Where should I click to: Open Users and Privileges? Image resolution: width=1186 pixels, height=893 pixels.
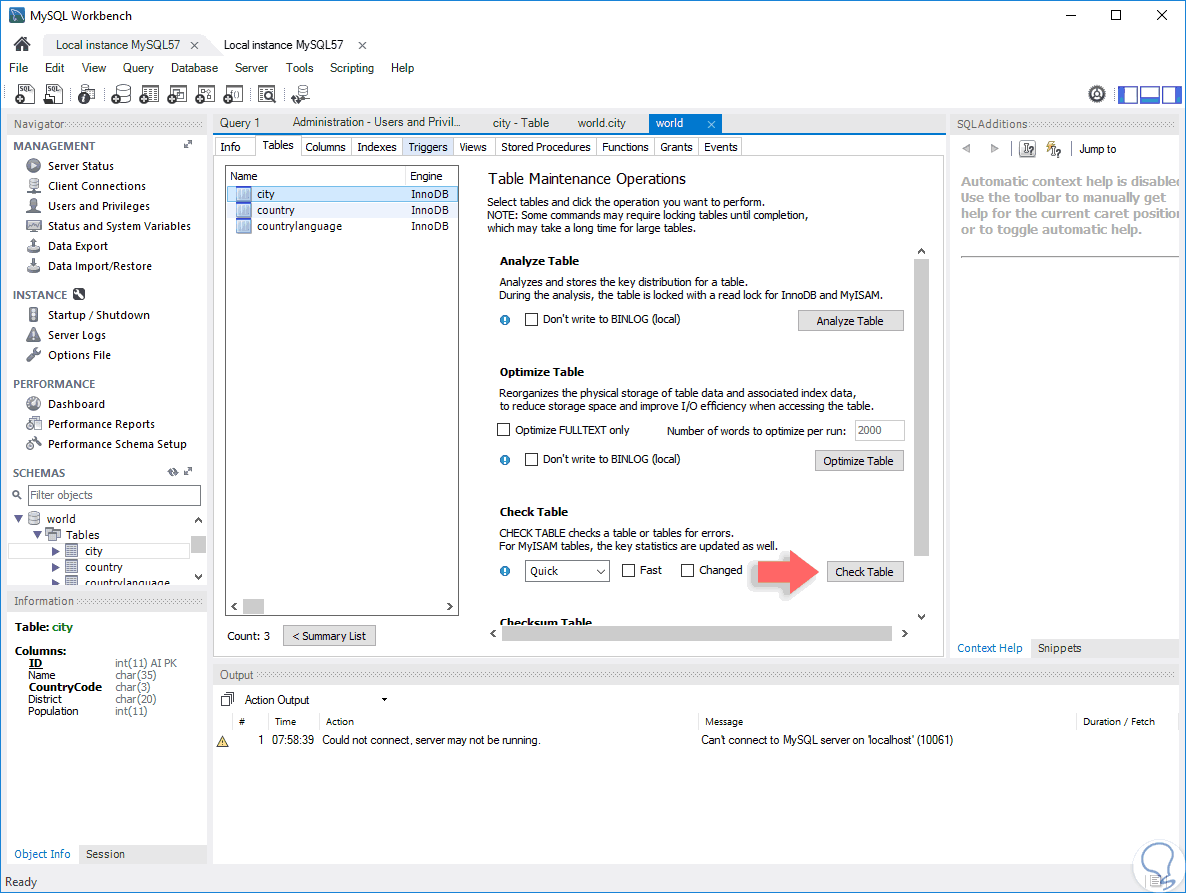pyautogui.click(x=98, y=206)
